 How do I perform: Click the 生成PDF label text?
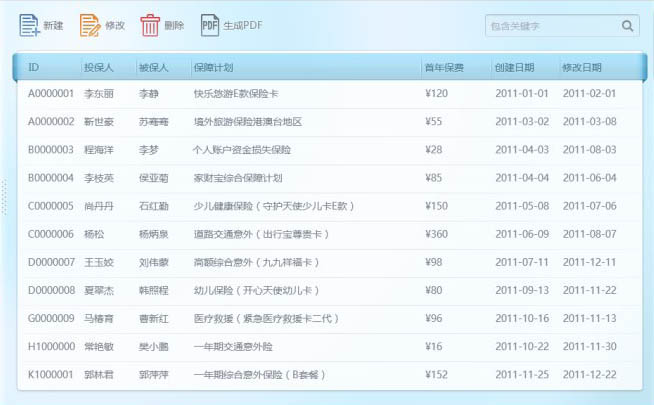pos(243,26)
